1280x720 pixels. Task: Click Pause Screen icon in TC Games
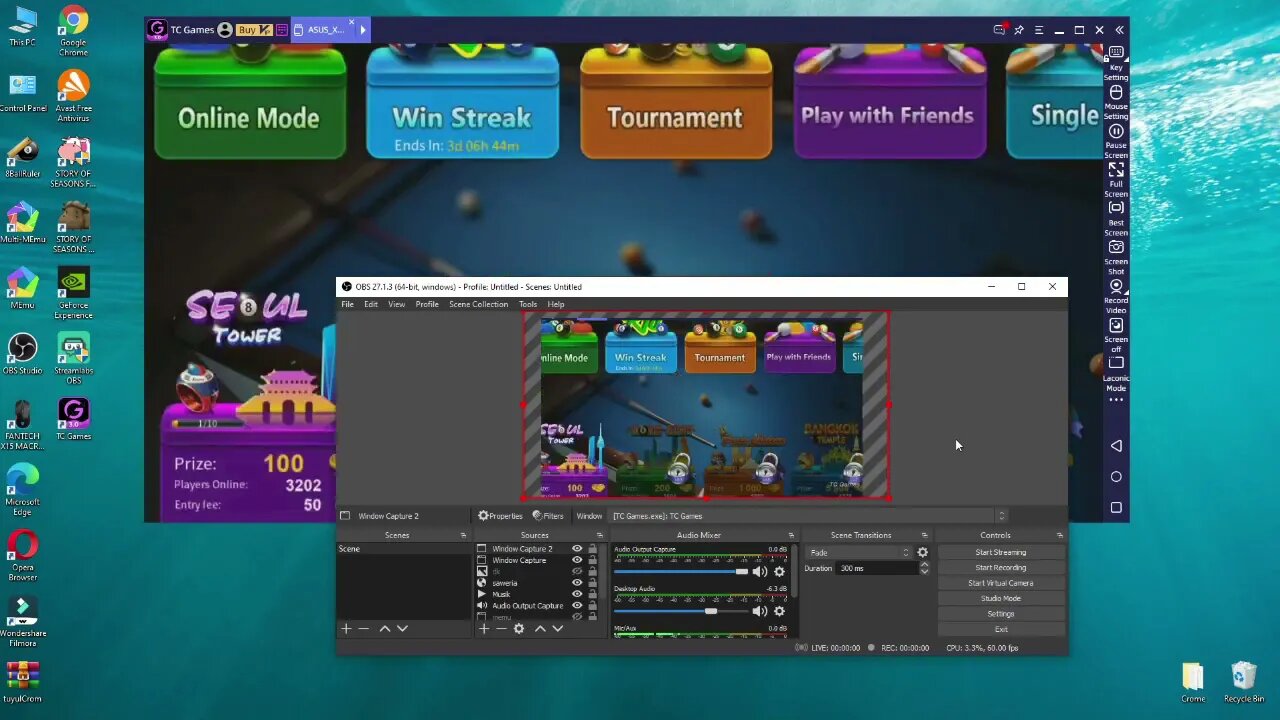tap(1116, 131)
